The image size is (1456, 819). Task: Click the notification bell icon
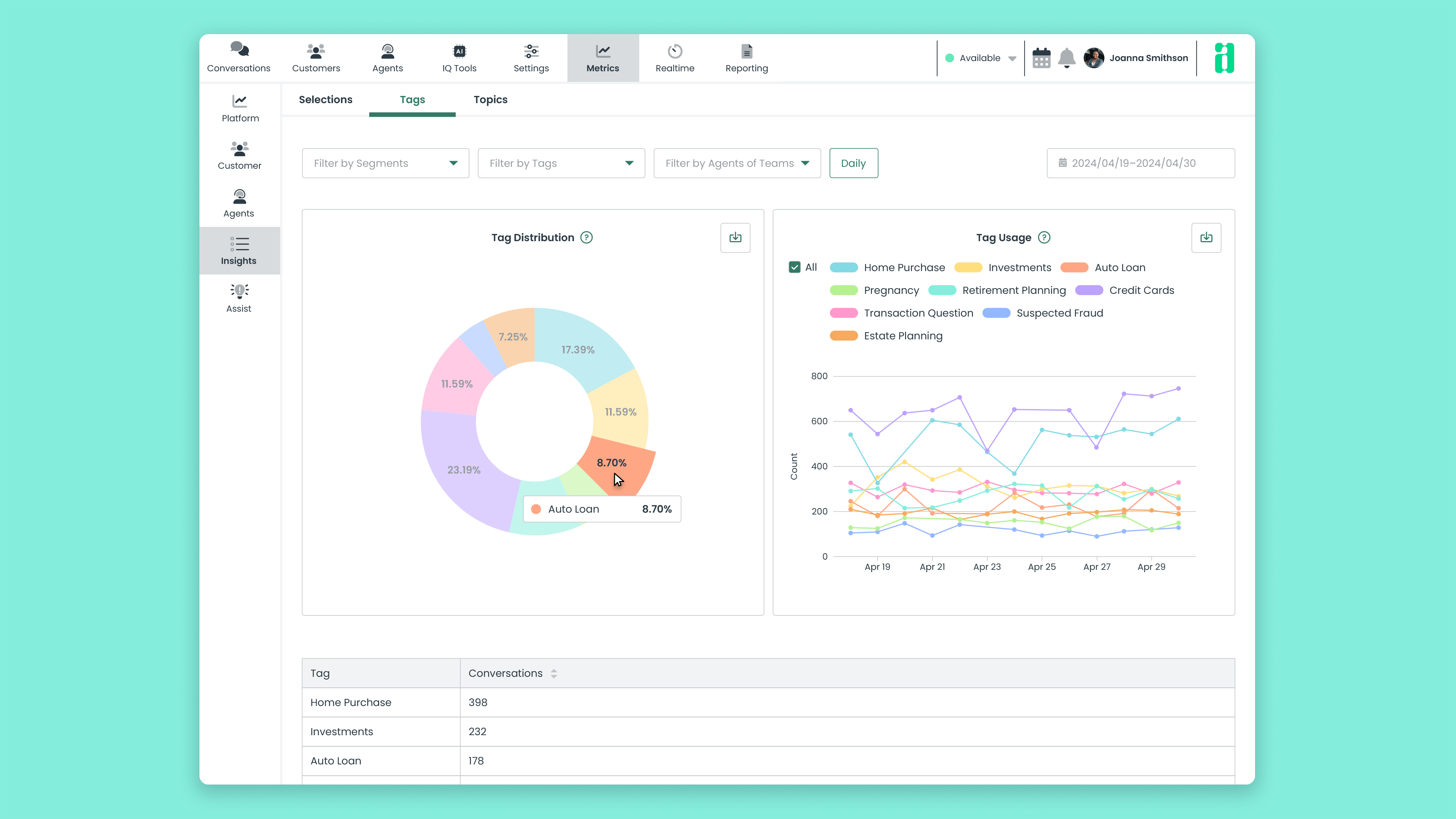tap(1066, 58)
